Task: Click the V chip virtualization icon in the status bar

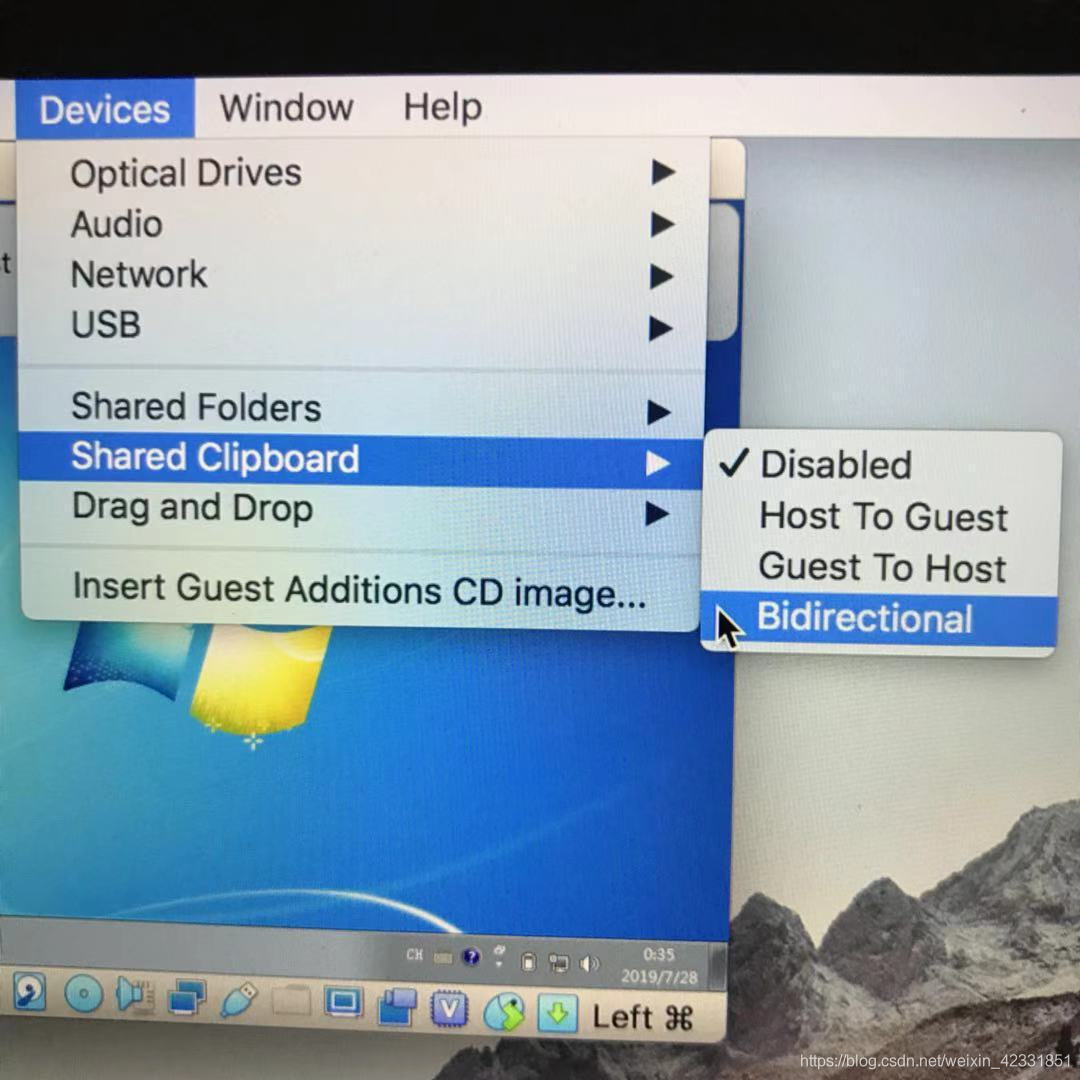Action: [x=449, y=1010]
